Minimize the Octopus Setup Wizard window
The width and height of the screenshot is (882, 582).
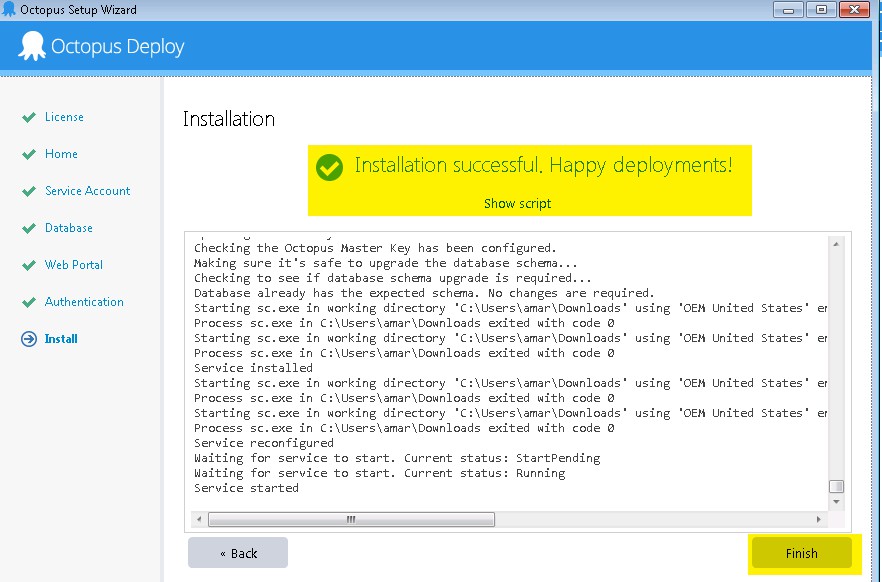[788, 10]
